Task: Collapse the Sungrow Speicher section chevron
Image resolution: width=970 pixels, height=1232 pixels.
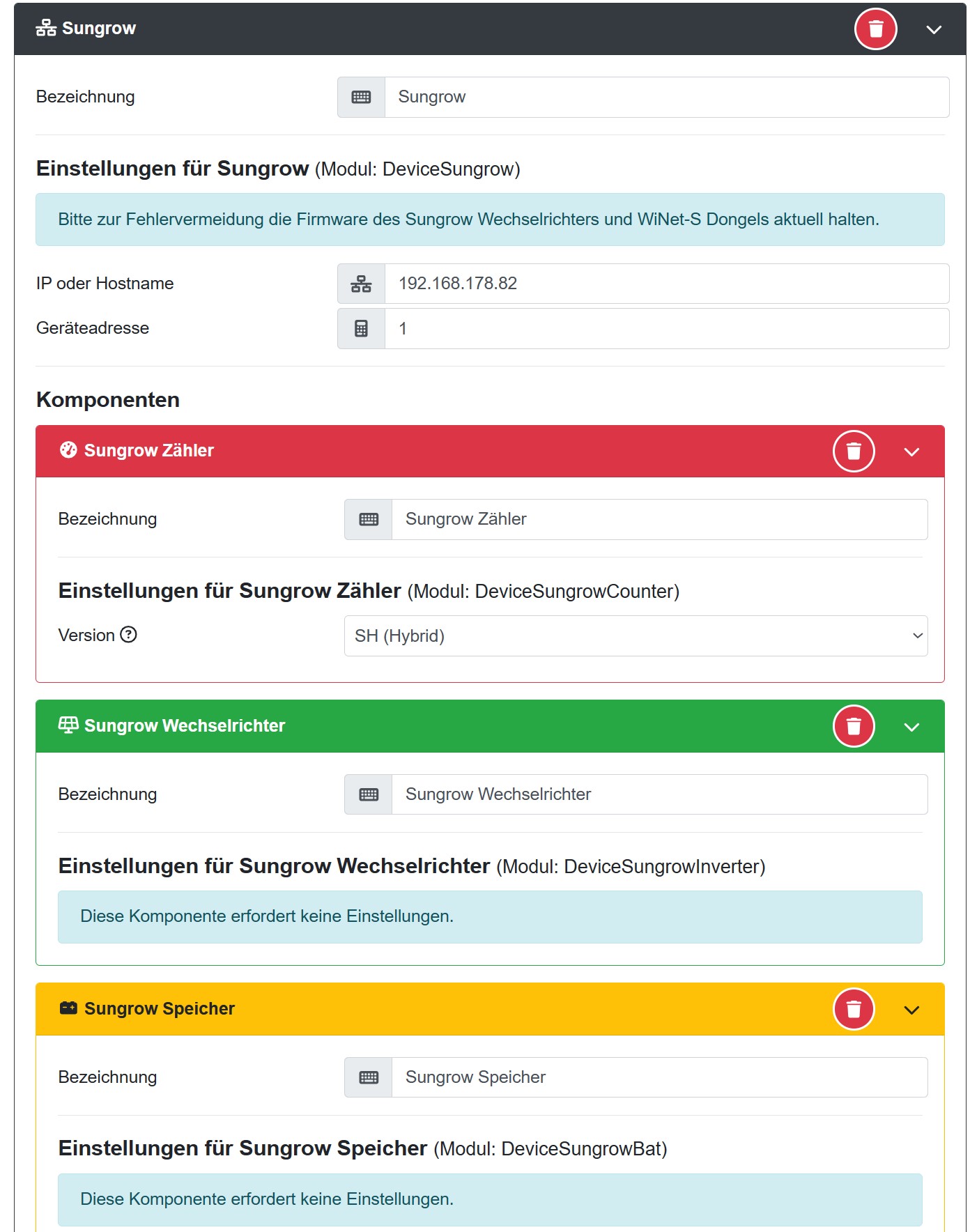Action: tap(911, 1010)
